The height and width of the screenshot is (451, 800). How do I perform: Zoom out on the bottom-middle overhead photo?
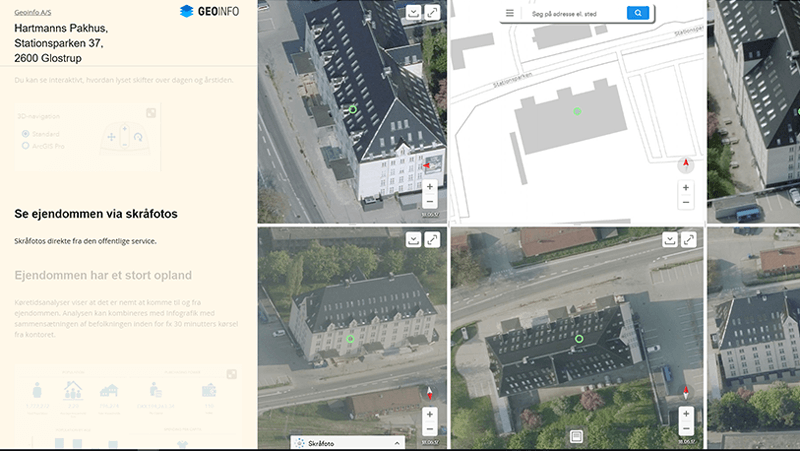686,429
